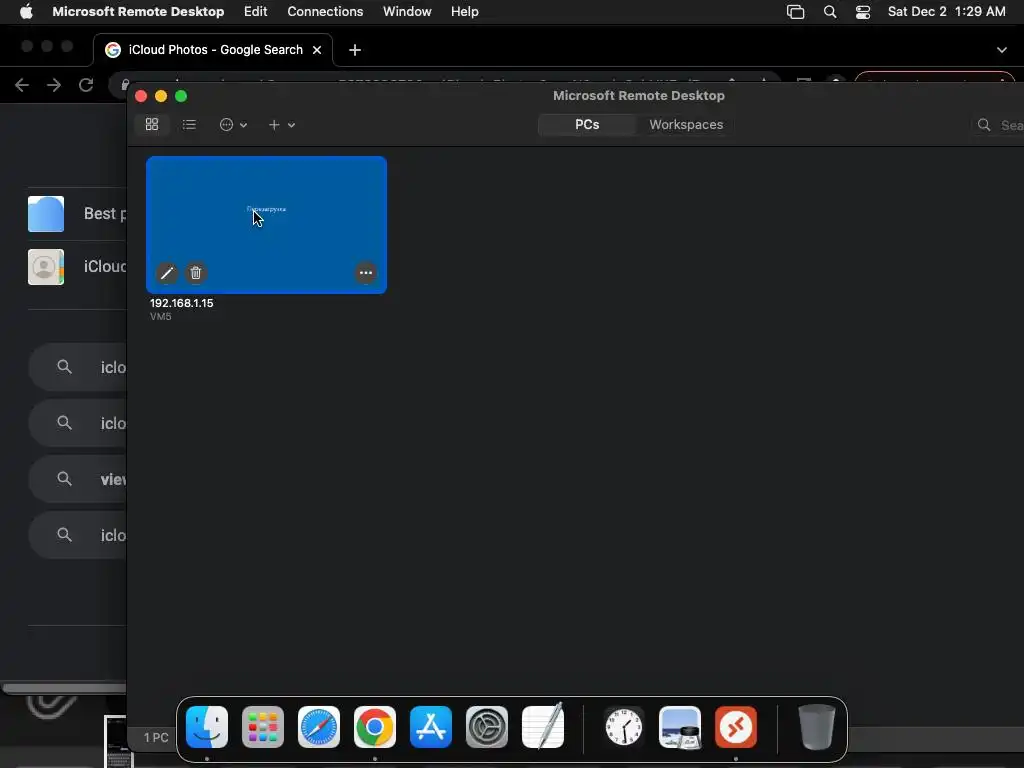Click the VM5 subtitle text
This screenshot has width=1024, height=768.
[161, 317]
